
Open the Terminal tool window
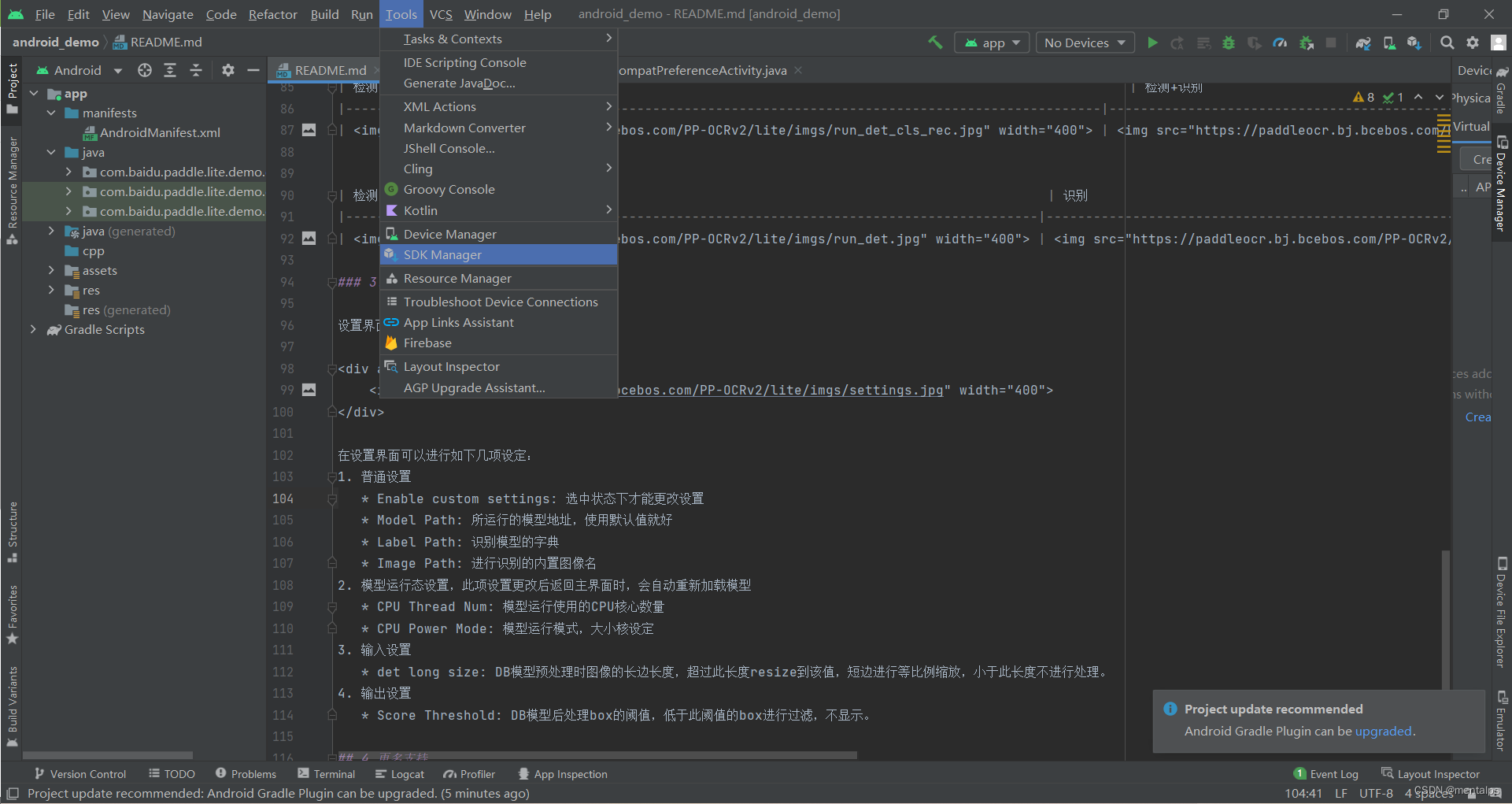[327, 774]
